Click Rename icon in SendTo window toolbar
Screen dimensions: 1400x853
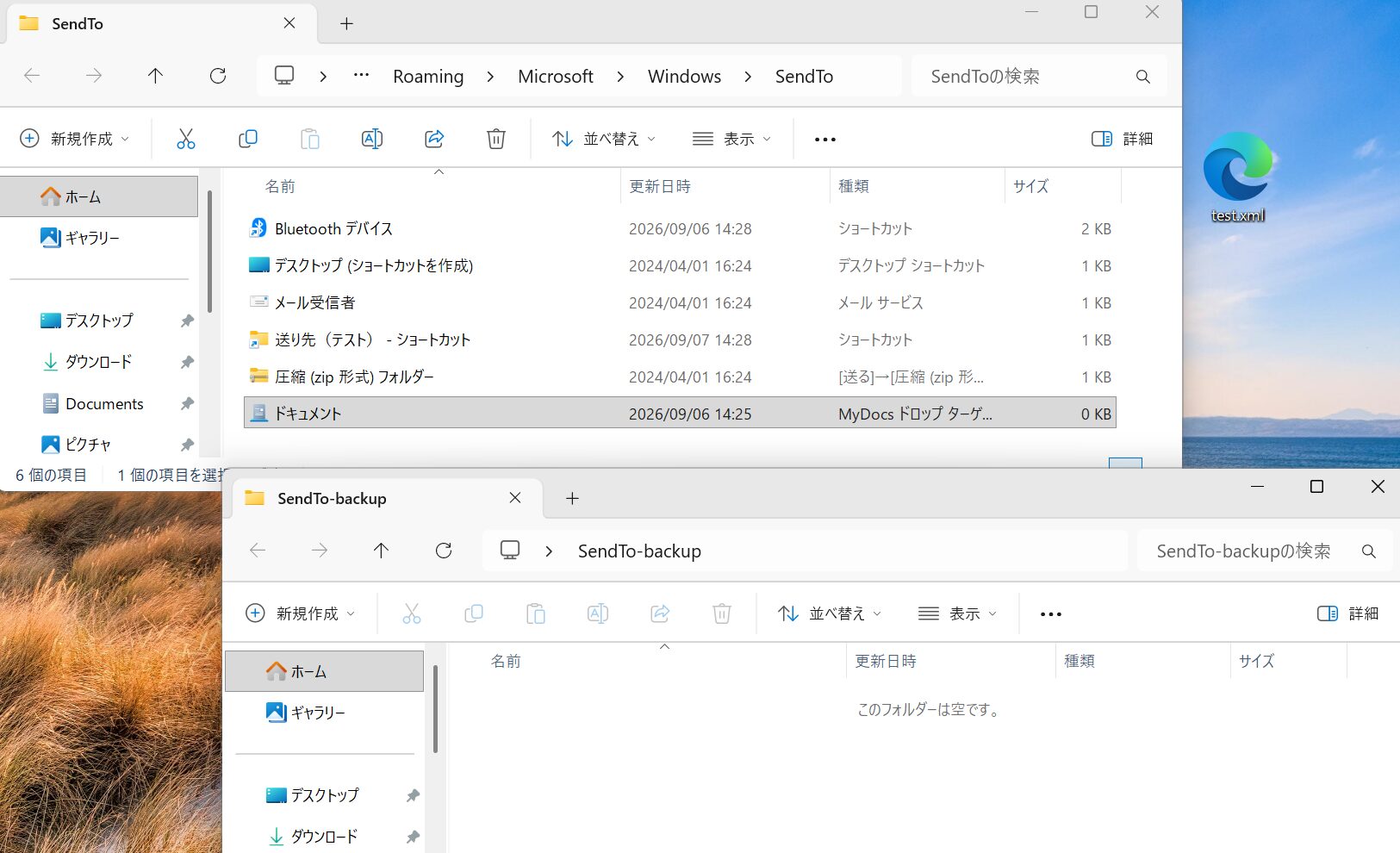point(372,139)
